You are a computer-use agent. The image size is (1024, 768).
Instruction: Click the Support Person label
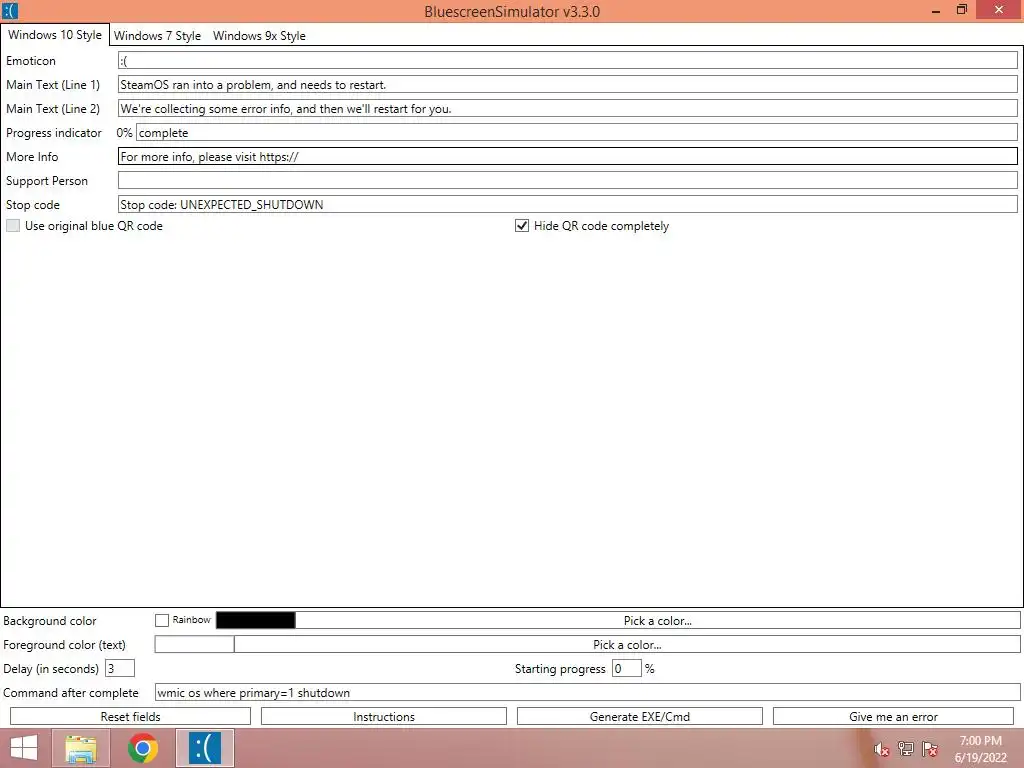pyautogui.click(x=46, y=181)
